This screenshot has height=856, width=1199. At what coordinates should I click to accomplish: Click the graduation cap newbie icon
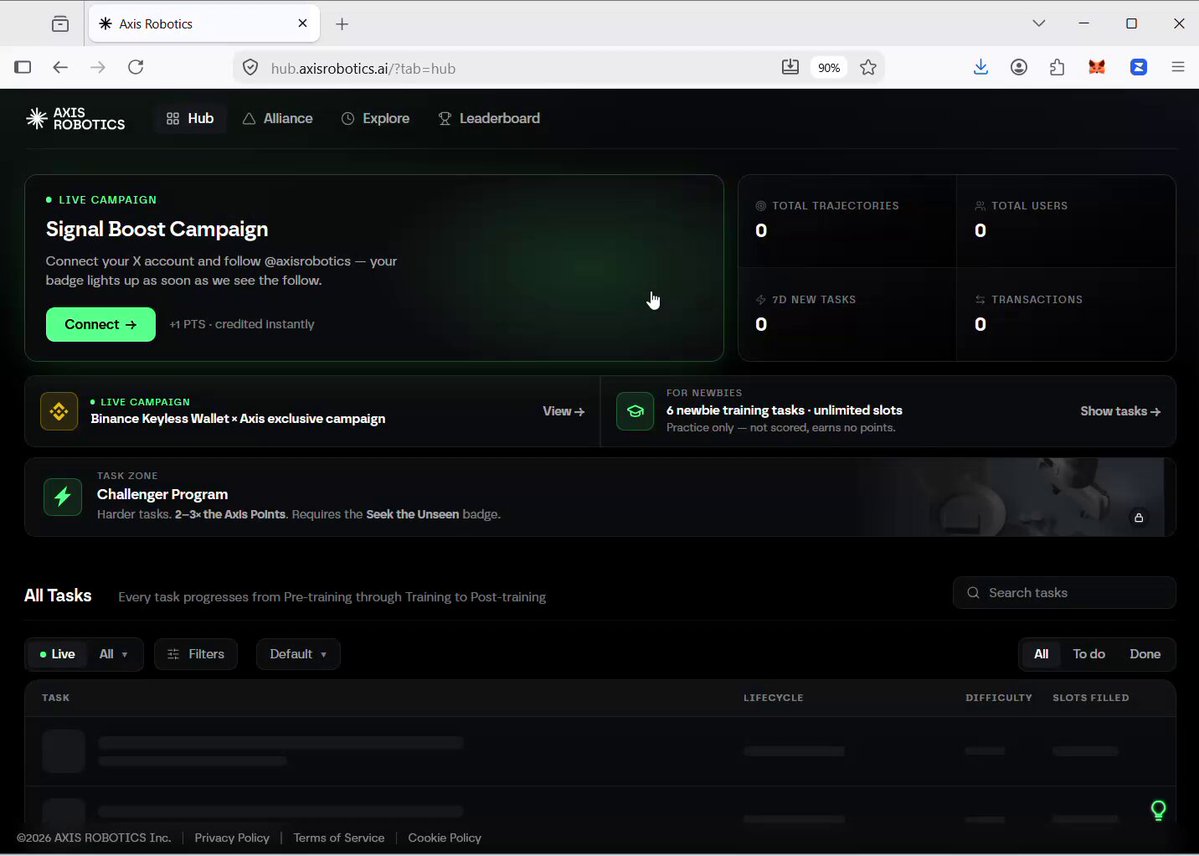point(635,412)
